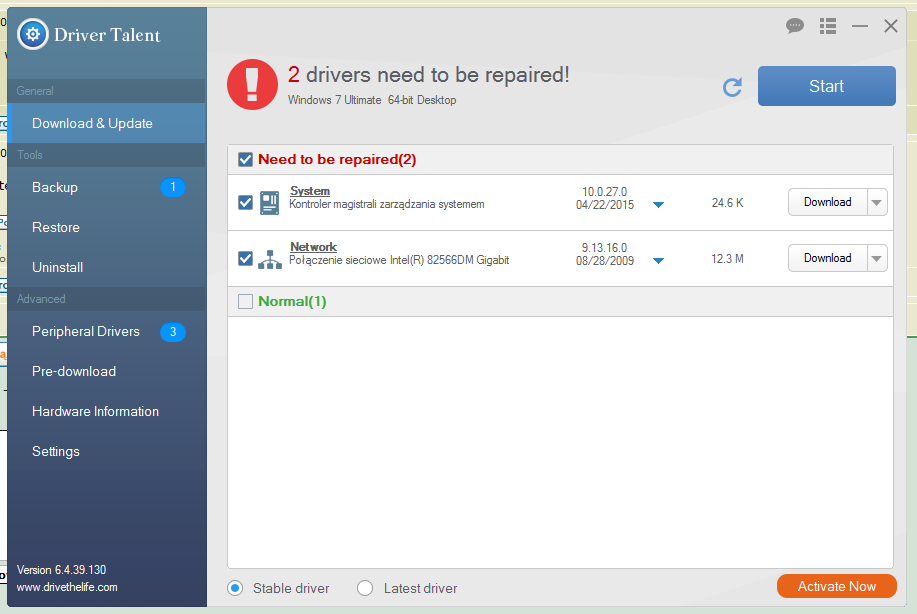Open the Uninstall tool

[106, 267]
